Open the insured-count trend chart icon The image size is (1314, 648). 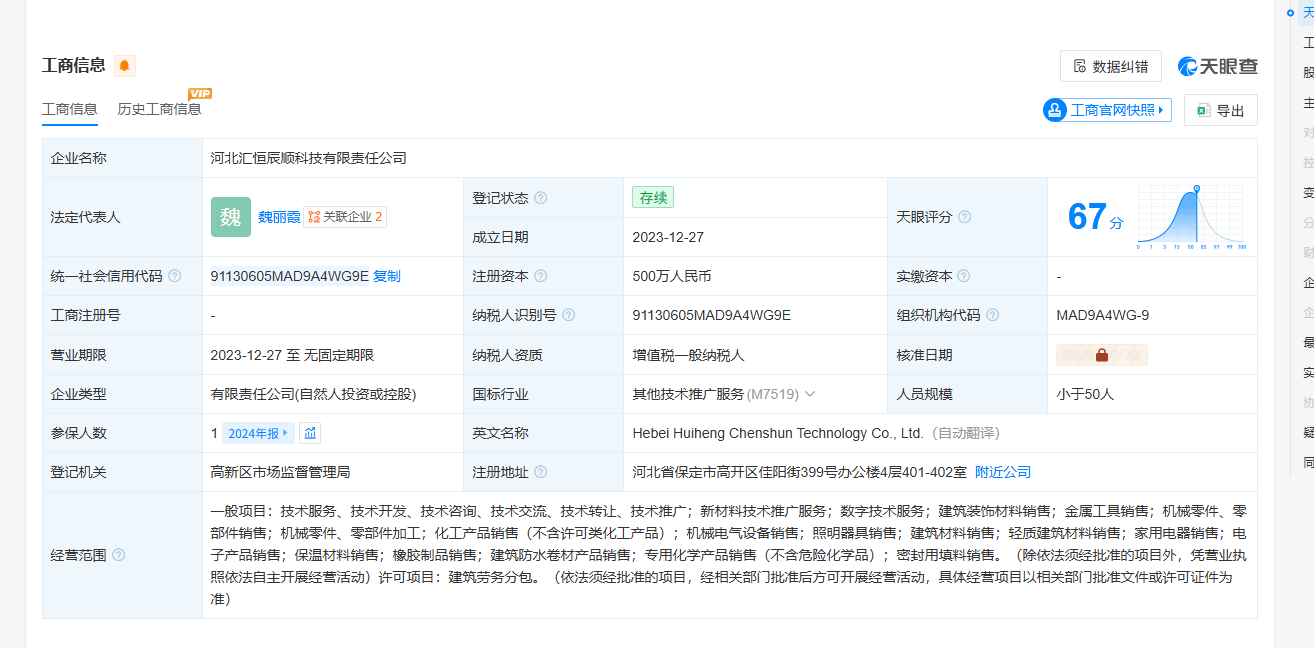(x=310, y=433)
